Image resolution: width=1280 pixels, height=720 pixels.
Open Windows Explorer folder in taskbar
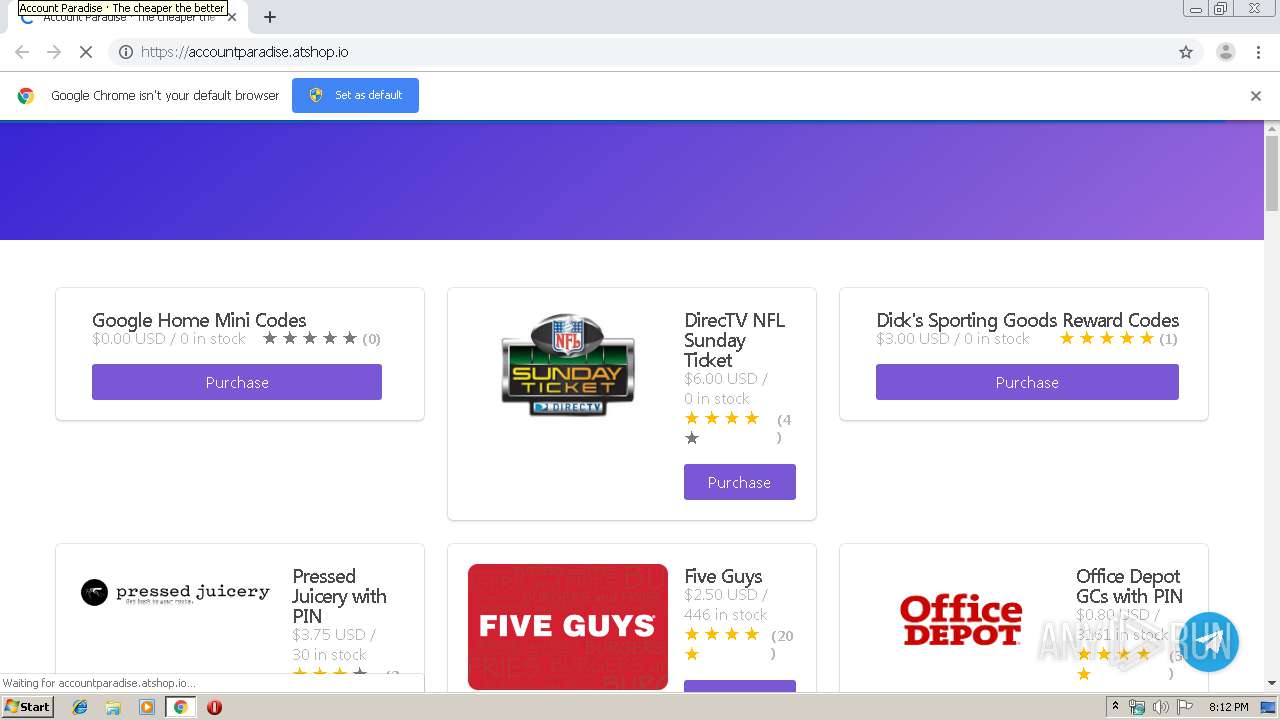pyautogui.click(x=113, y=707)
